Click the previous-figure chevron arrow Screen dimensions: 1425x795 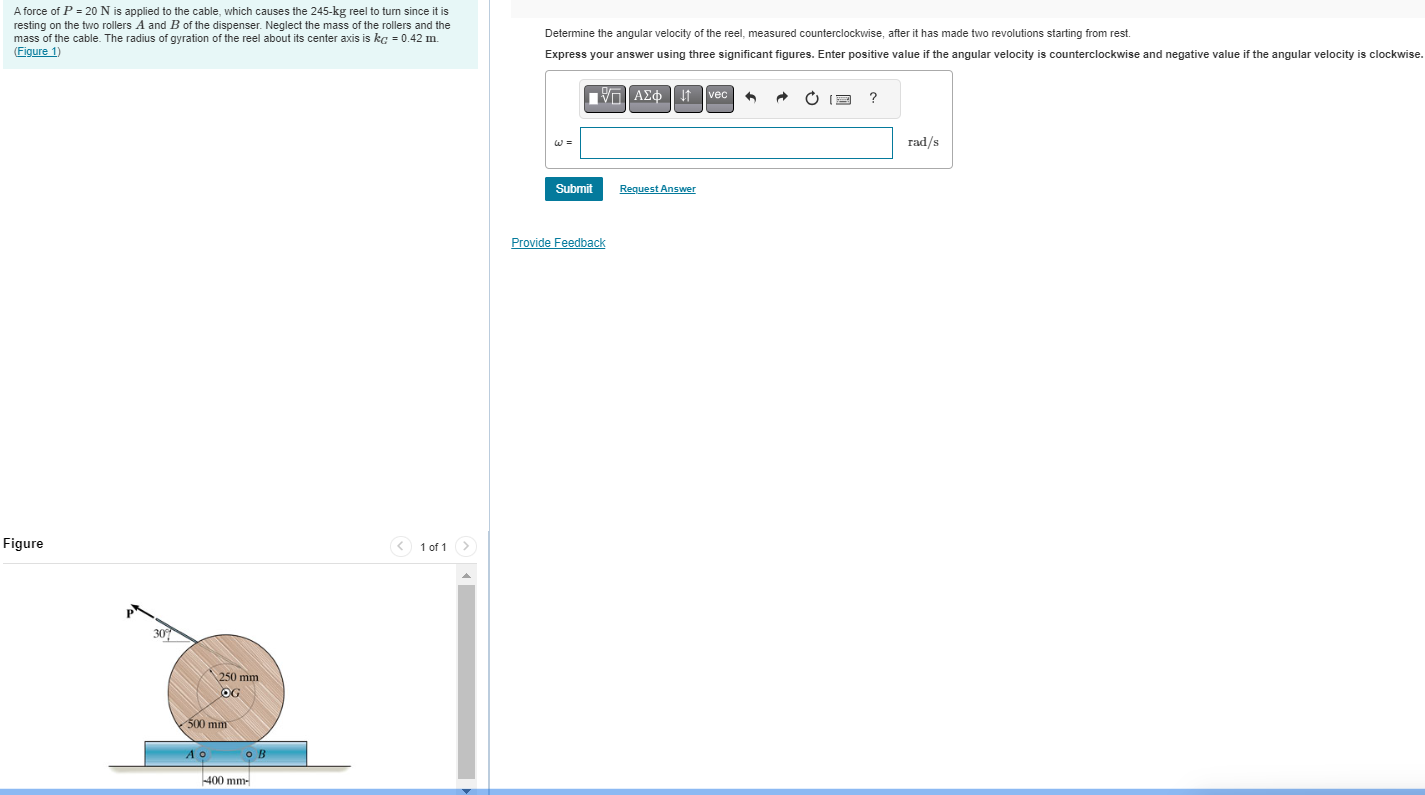click(400, 546)
